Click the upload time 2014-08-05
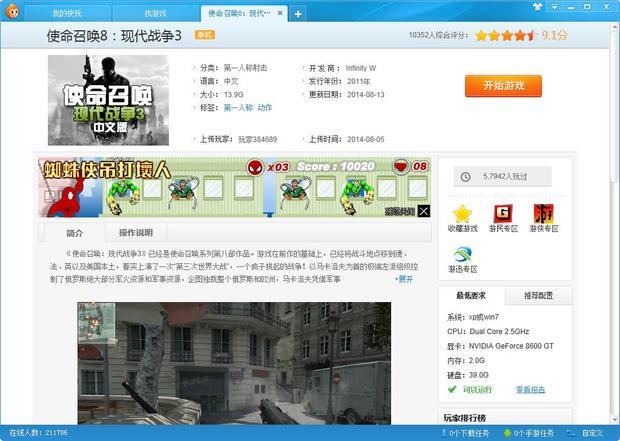Image resolution: width=620 pixels, height=441 pixels. tap(366, 139)
